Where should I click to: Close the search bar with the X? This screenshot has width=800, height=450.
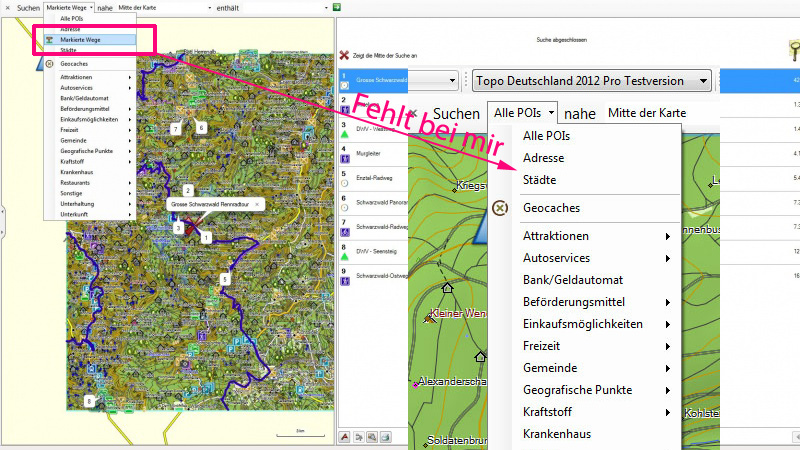click(x=6, y=7)
